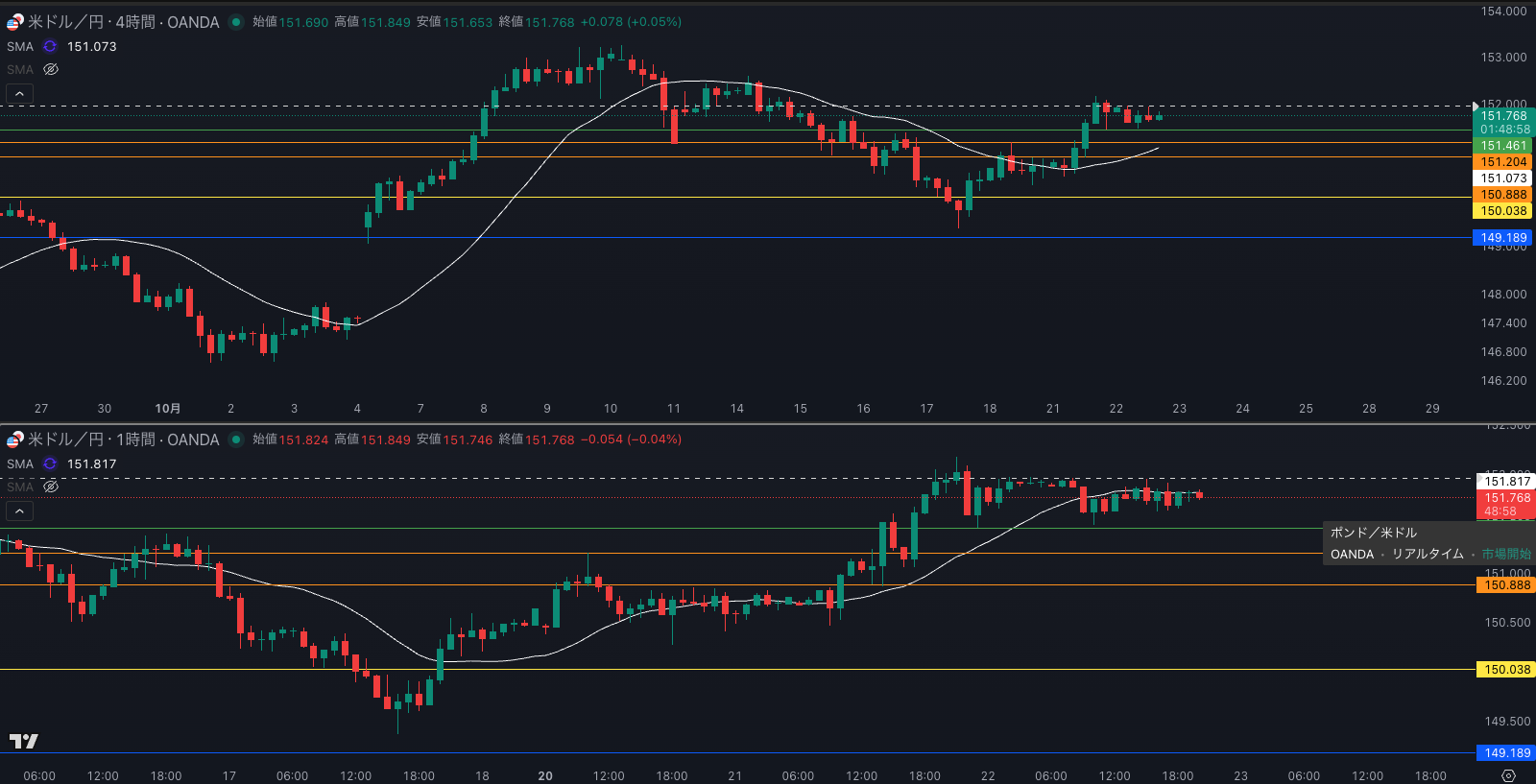Screen dimensions: 1536x784
Task: Click the green market status dot on 1-hour chart
Action: 236,440
